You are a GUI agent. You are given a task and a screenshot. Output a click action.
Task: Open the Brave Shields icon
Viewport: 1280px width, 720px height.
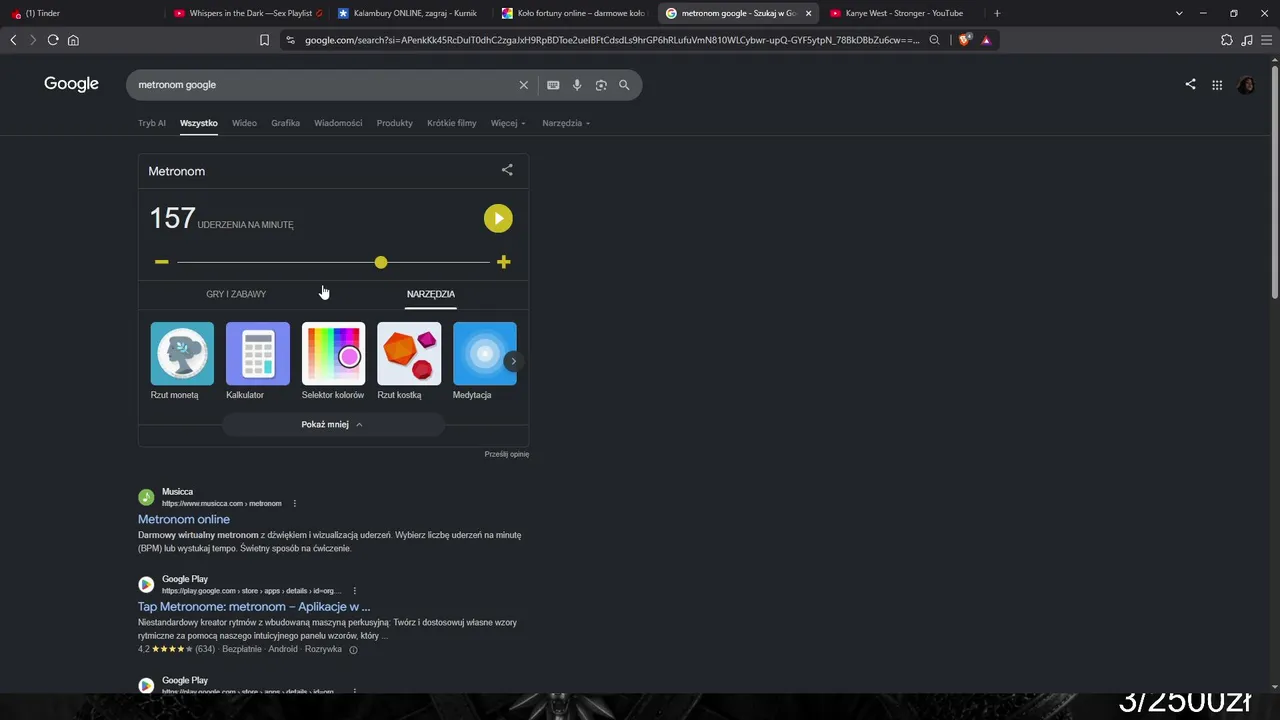(x=964, y=40)
